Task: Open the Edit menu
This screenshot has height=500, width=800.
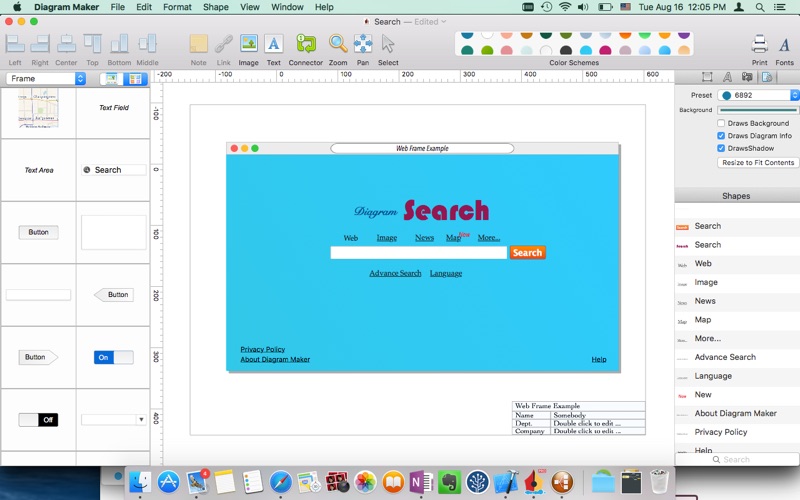Action: [144, 7]
